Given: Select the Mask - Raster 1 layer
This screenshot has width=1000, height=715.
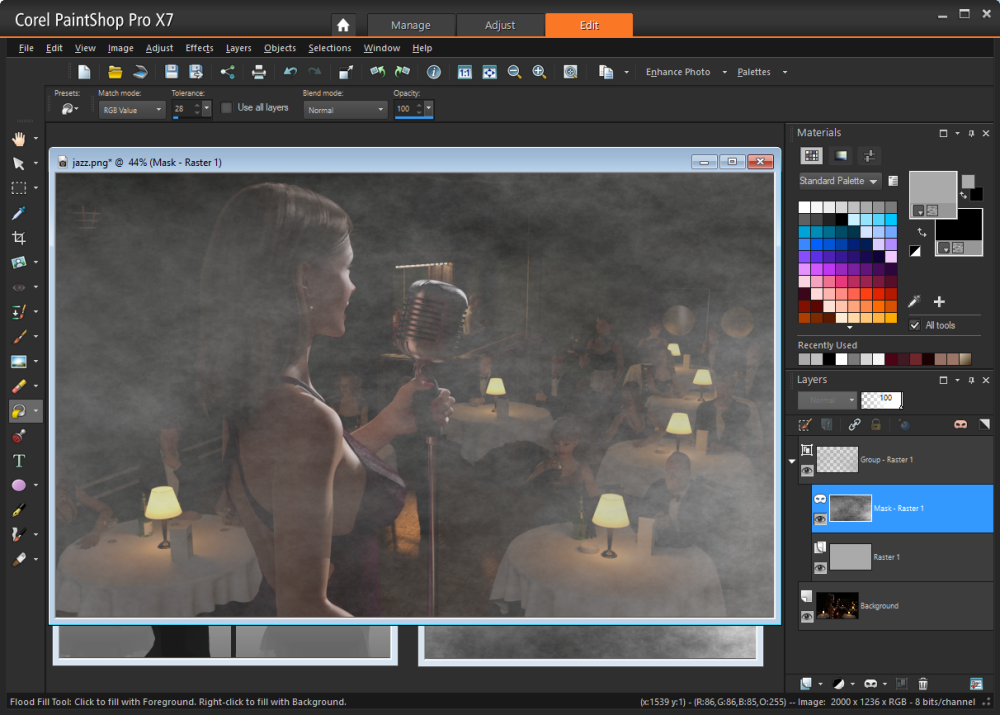Looking at the screenshot, I should [902, 508].
